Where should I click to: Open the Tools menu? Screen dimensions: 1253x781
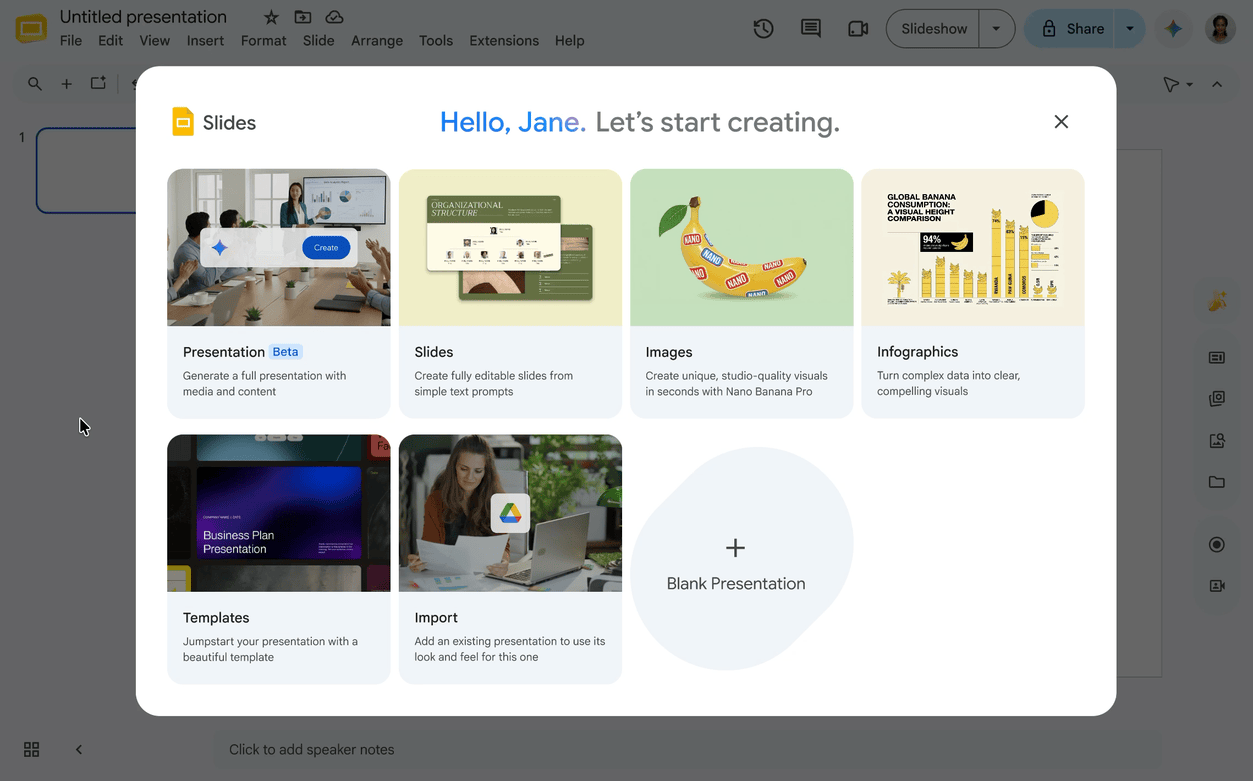[x=436, y=41]
